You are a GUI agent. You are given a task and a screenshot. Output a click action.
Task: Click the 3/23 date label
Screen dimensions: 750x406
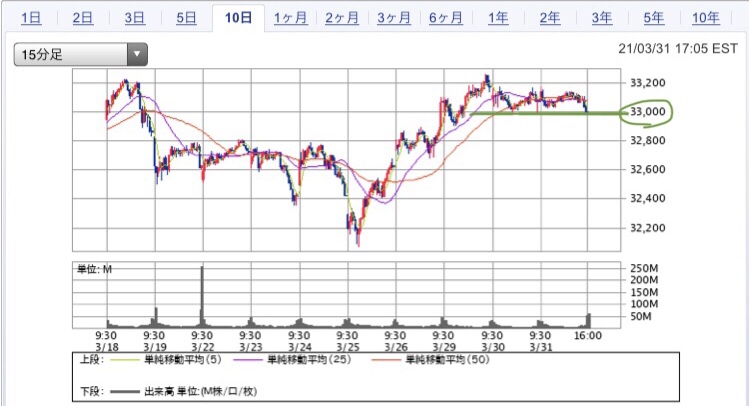click(x=251, y=347)
